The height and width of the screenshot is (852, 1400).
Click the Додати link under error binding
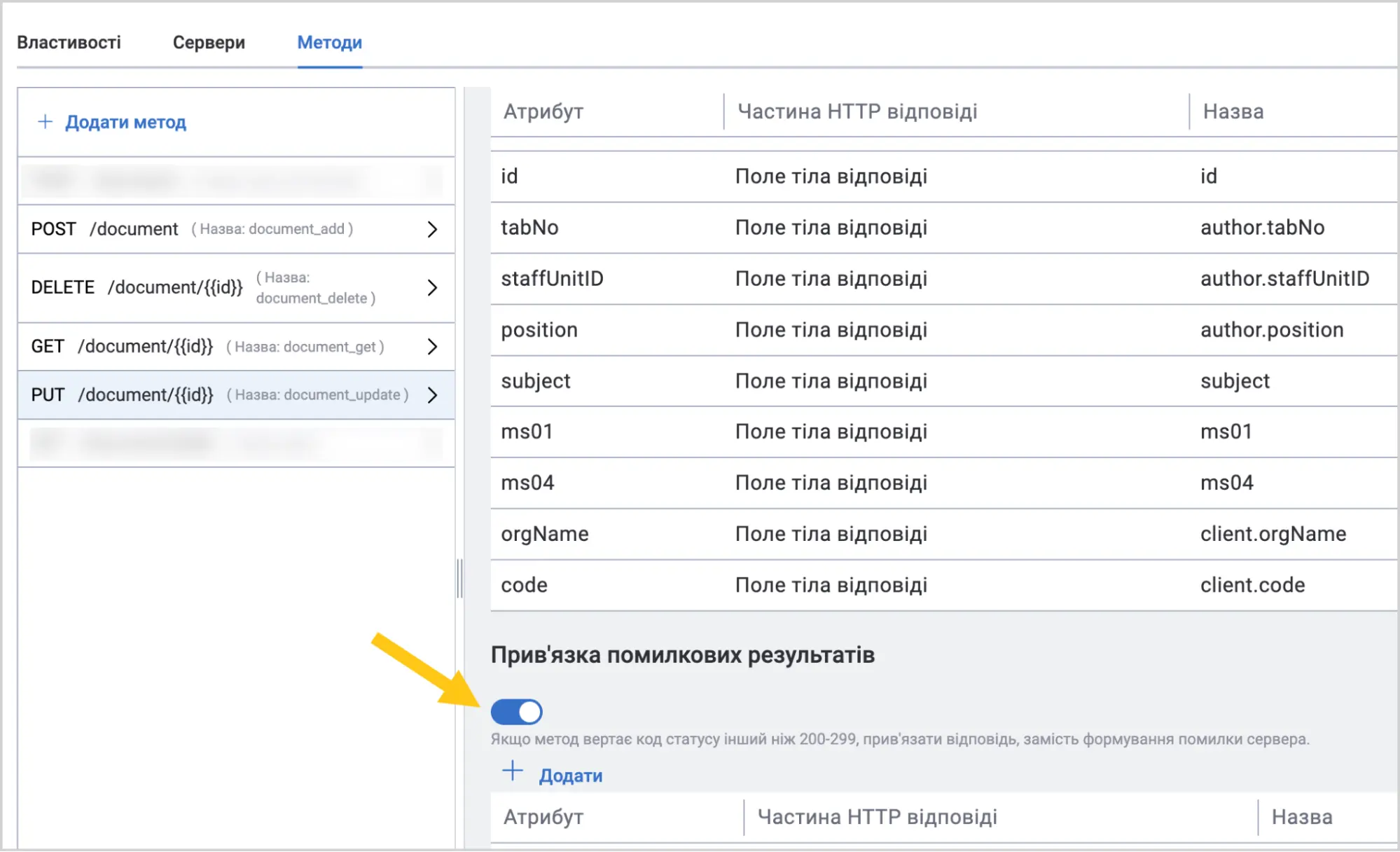(571, 776)
